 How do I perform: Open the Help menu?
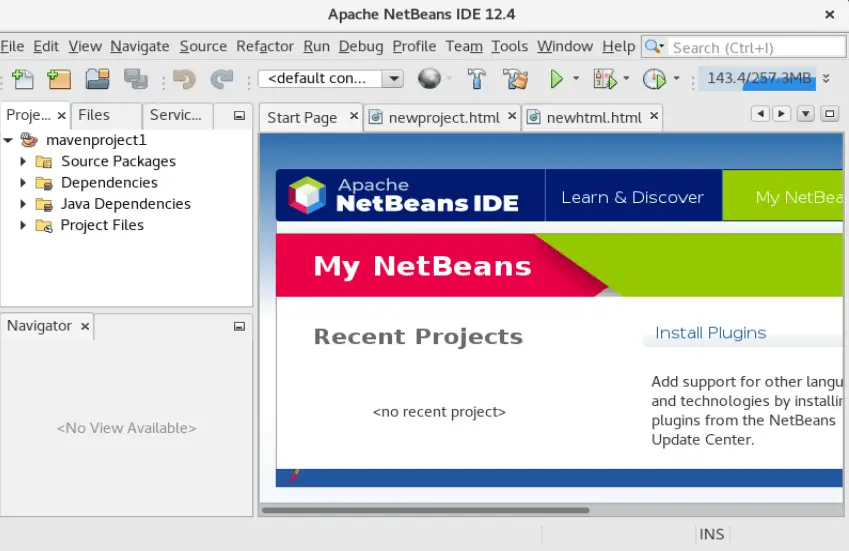[x=618, y=47]
